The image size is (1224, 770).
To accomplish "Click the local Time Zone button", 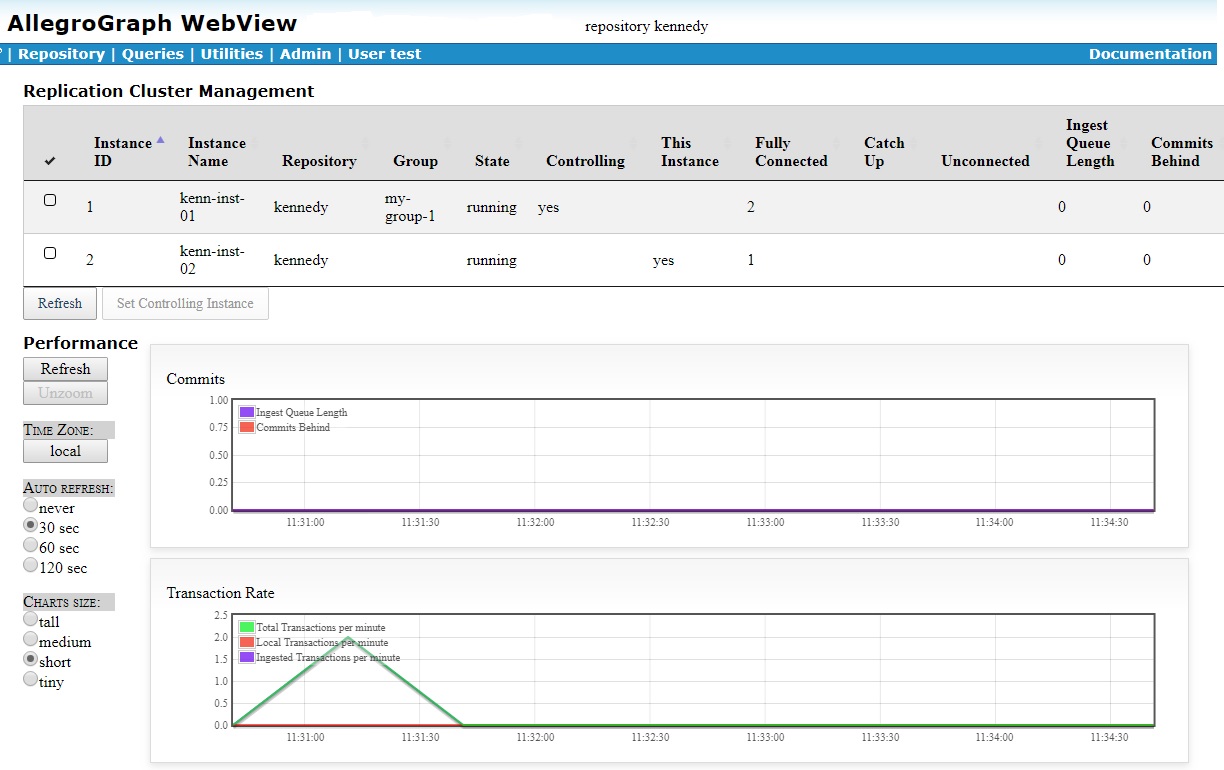I will pos(65,451).
